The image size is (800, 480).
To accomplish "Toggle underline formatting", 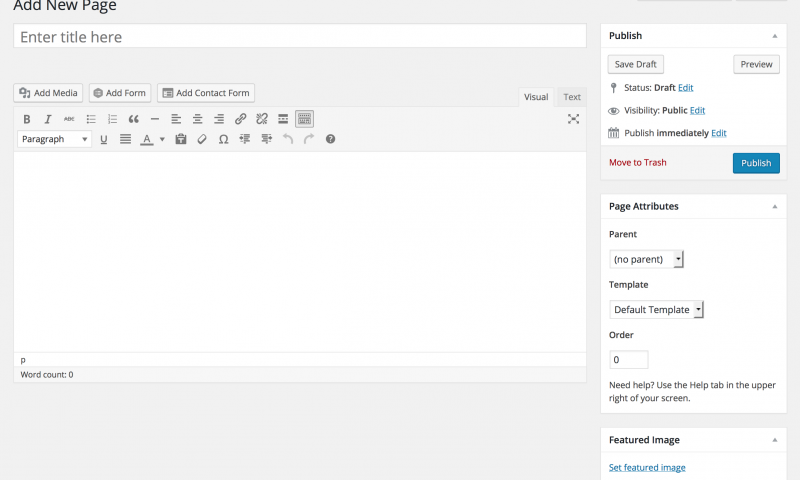I will pyautogui.click(x=103, y=139).
